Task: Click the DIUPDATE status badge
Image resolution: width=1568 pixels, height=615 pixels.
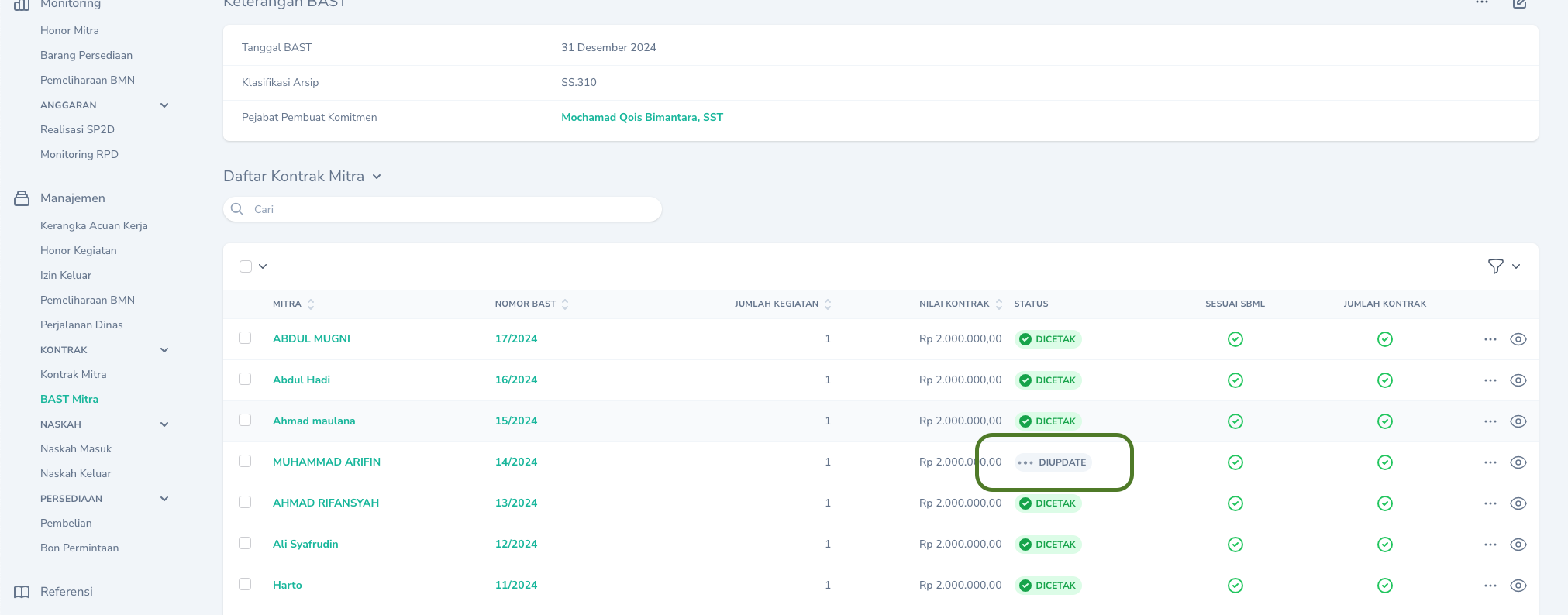Action: point(1053,462)
